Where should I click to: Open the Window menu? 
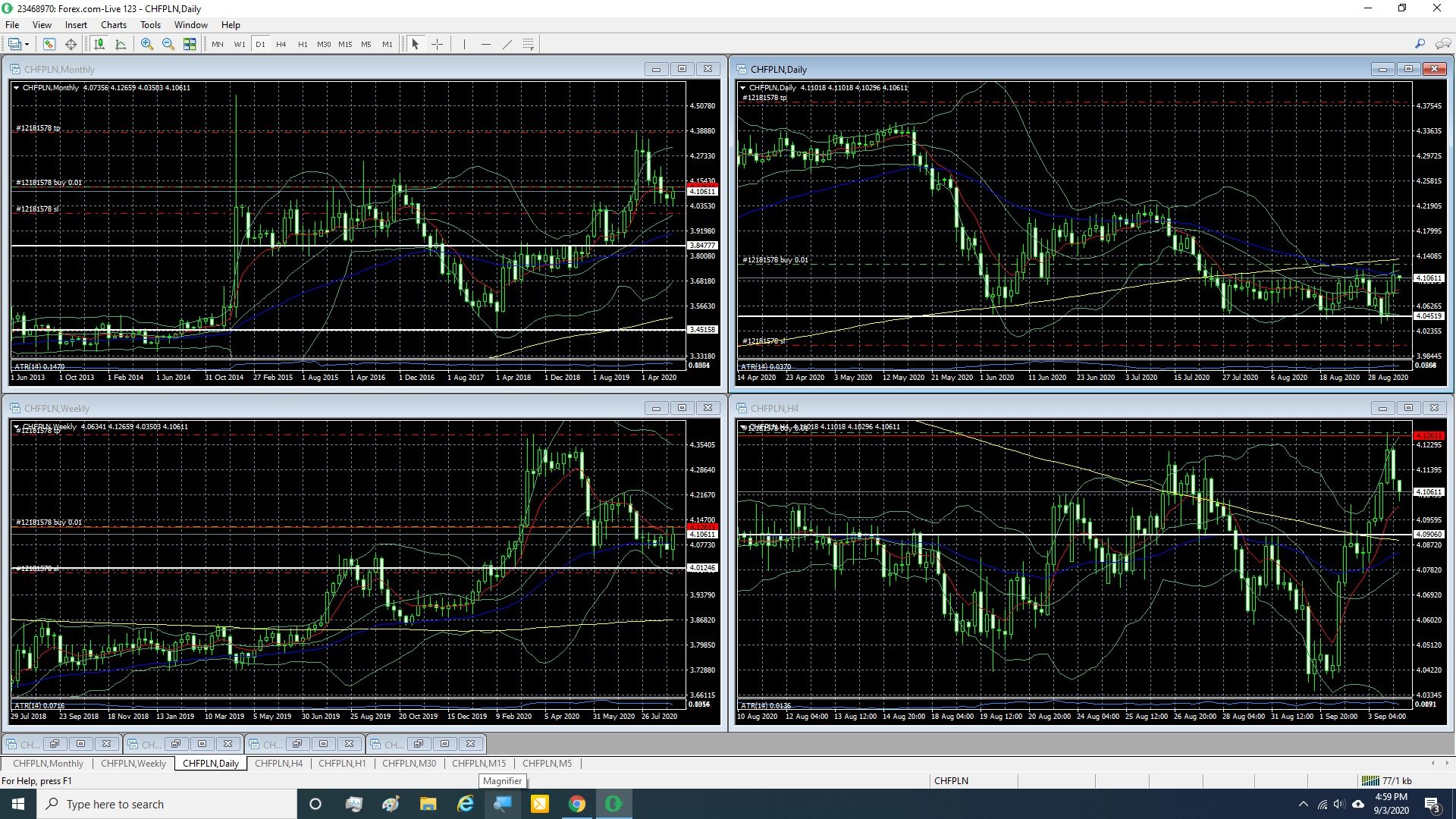[x=191, y=25]
